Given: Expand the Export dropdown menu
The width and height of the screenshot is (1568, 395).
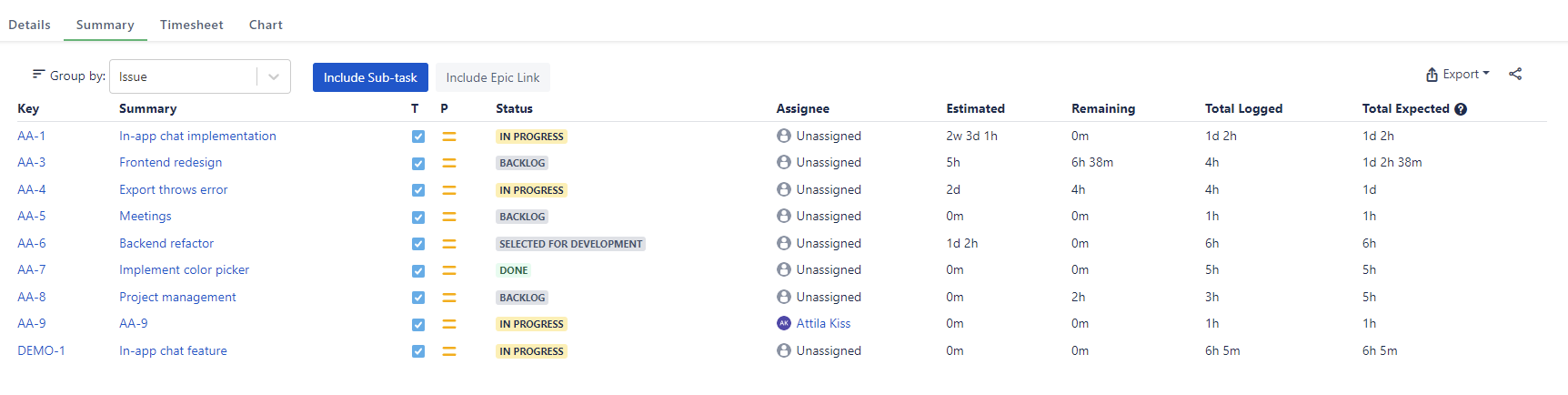Looking at the screenshot, I should click(1458, 75).
